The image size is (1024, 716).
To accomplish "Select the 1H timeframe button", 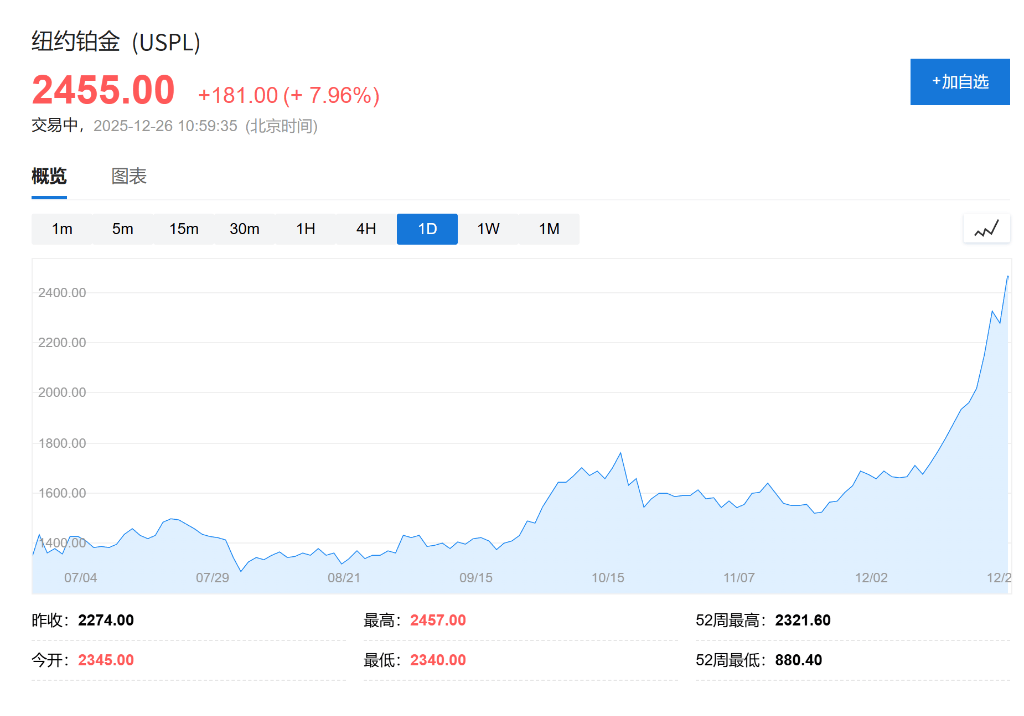I will click(306, 229).
